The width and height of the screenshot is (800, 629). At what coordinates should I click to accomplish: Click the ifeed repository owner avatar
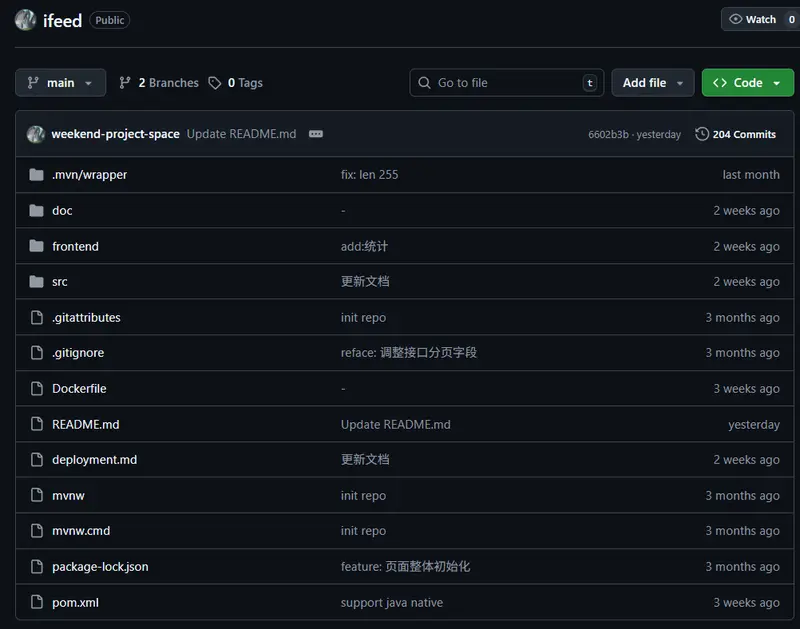pyautogui.click(x=26, y=20)
